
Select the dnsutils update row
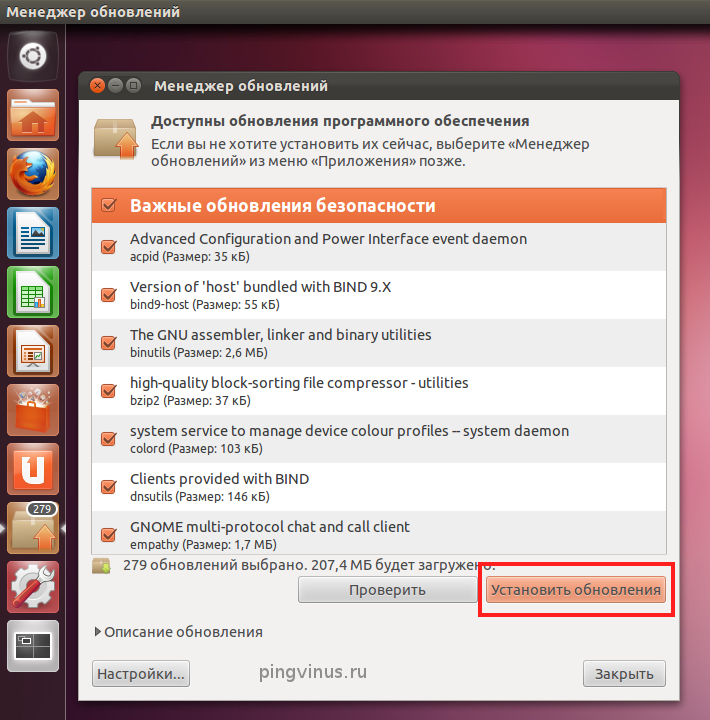coord(379,487)
